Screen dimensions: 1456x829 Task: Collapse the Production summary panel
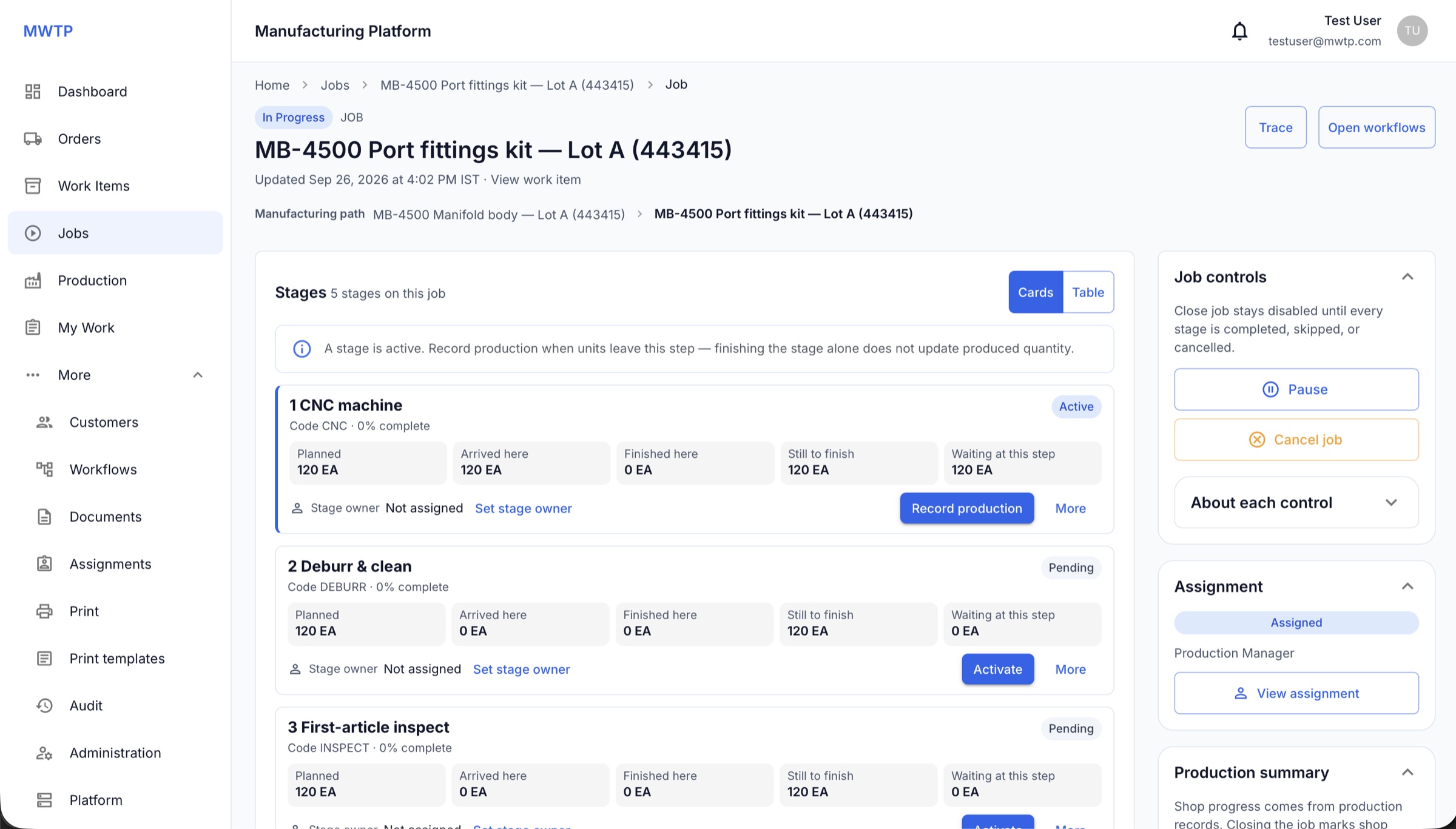coord(1407,773)
